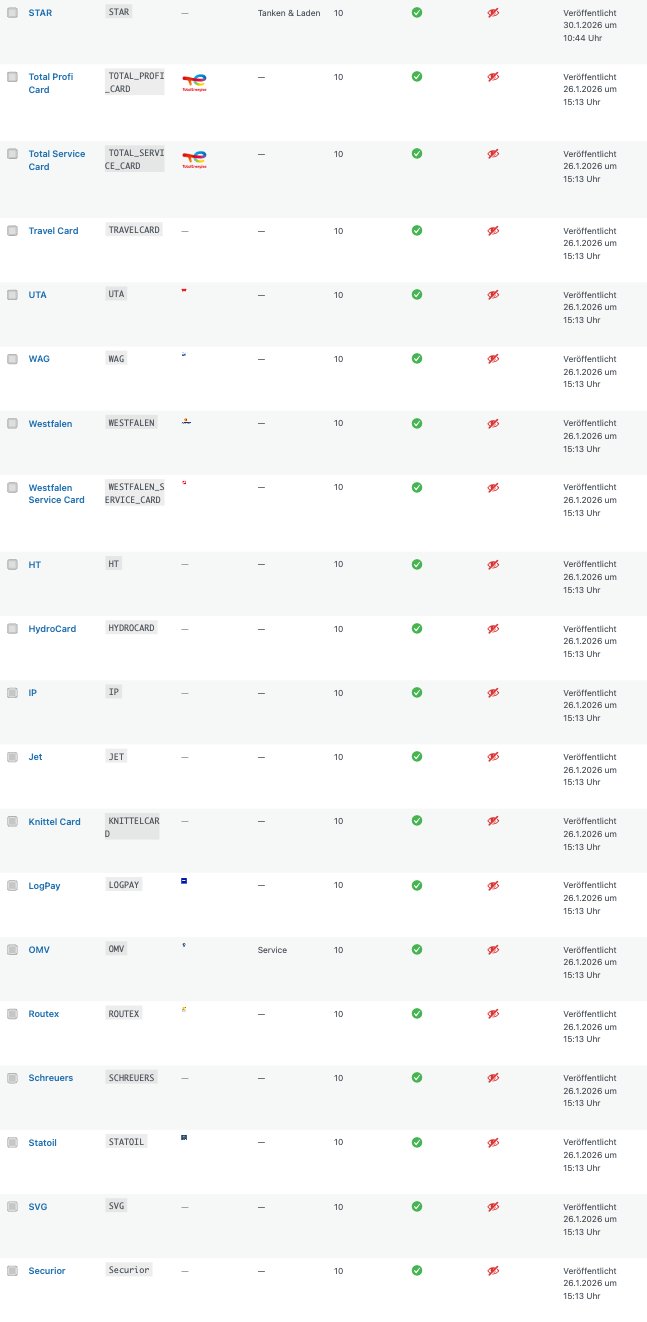Click the Westfalen brand logo
The width and height of the screenshot is (647, 1322).
click(x=185, y=421)
